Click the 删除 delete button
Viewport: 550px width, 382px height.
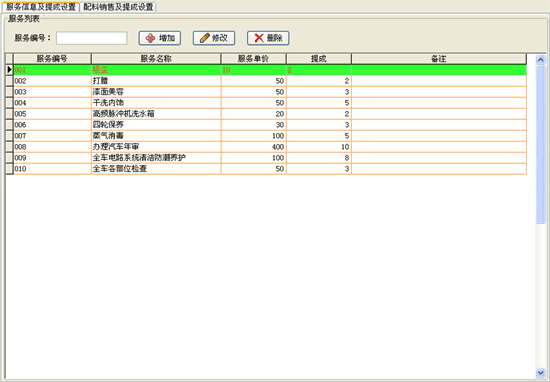(268, 38)
